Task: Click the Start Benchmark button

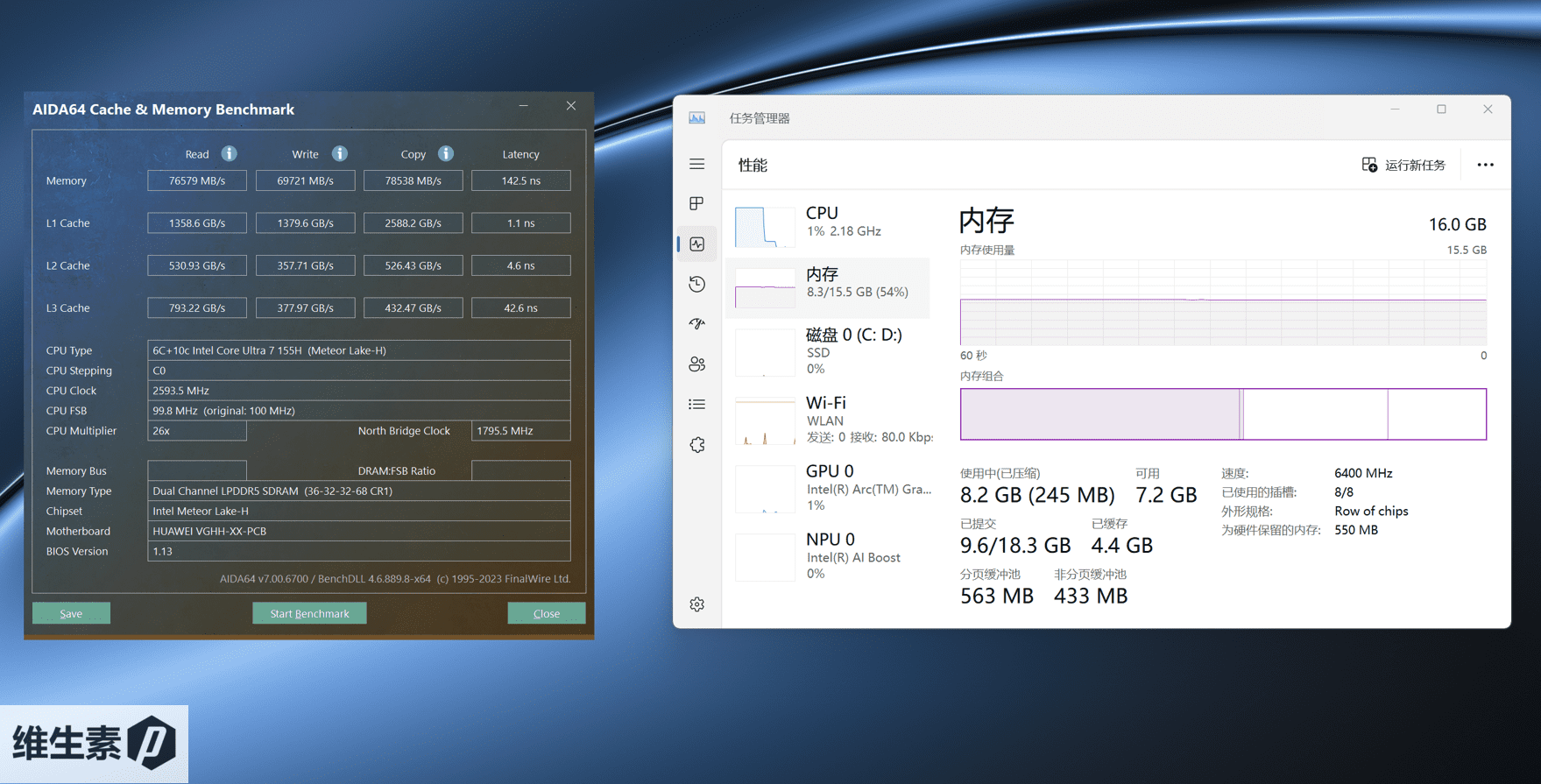Action: [309, 613]
